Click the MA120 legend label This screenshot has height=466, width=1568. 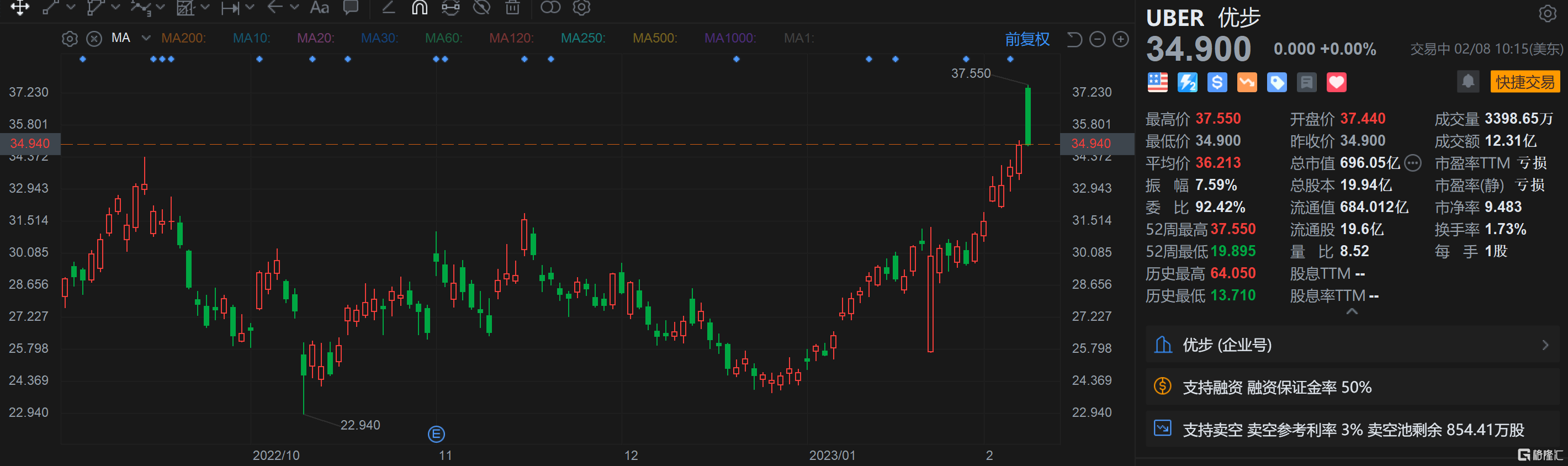point(511,38)
